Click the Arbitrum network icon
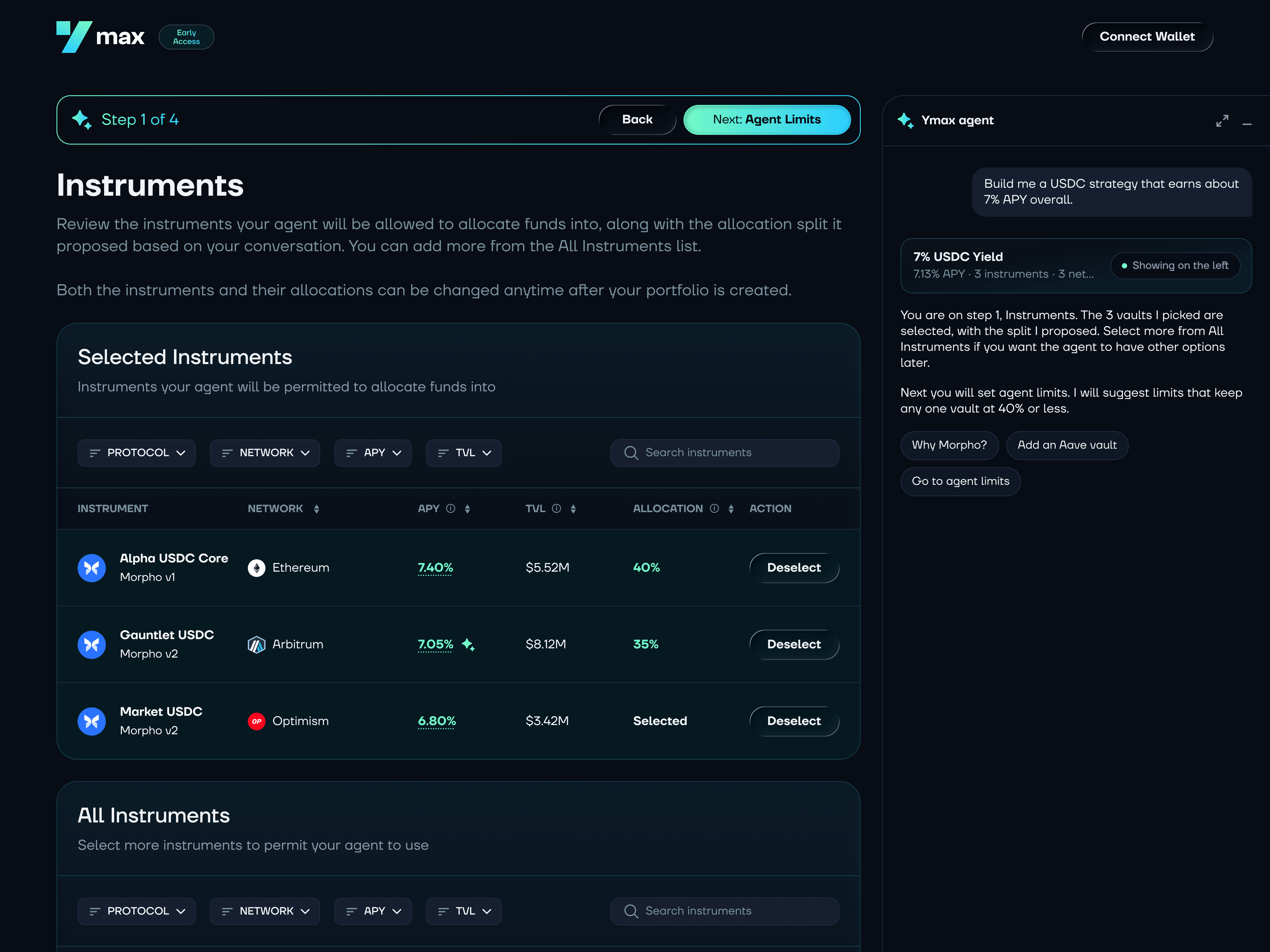1270x952 pixels. tap(257, 645)
